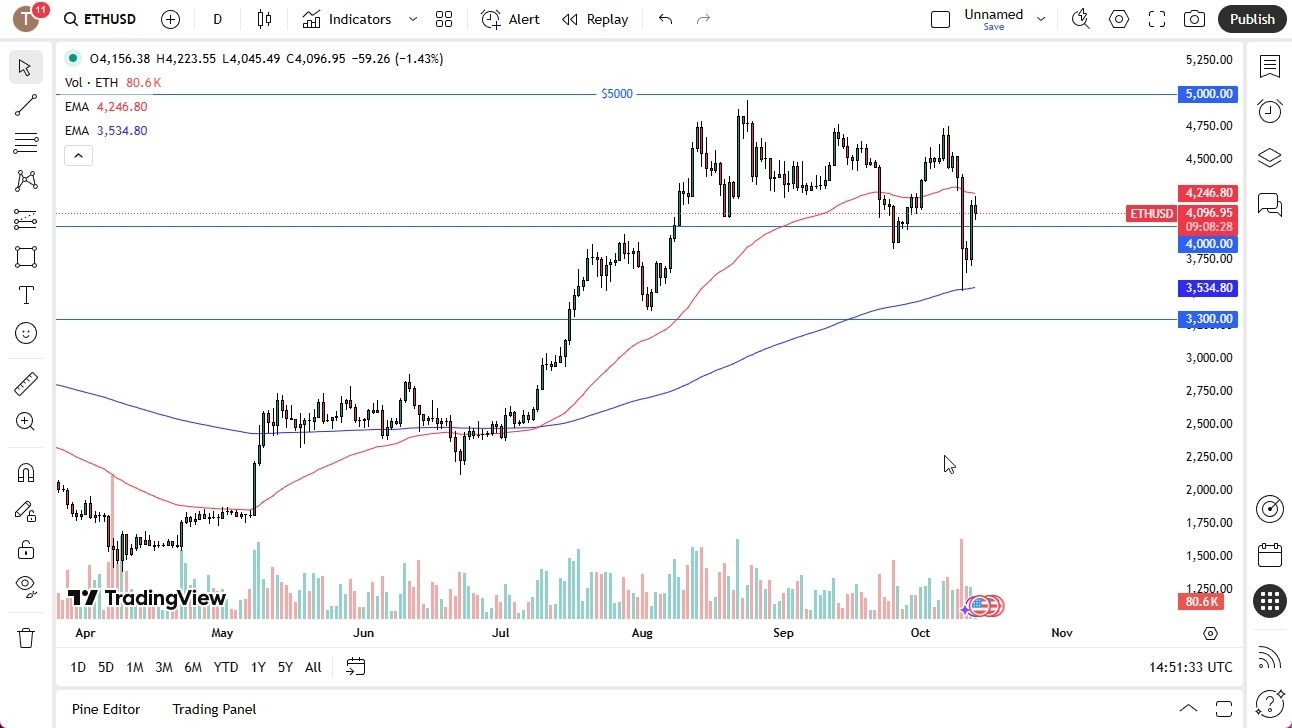This screenshot has width=1292, height=728.
Task: Expand the layout name Unnamed dropdown
Action: tap(1041, 17)
